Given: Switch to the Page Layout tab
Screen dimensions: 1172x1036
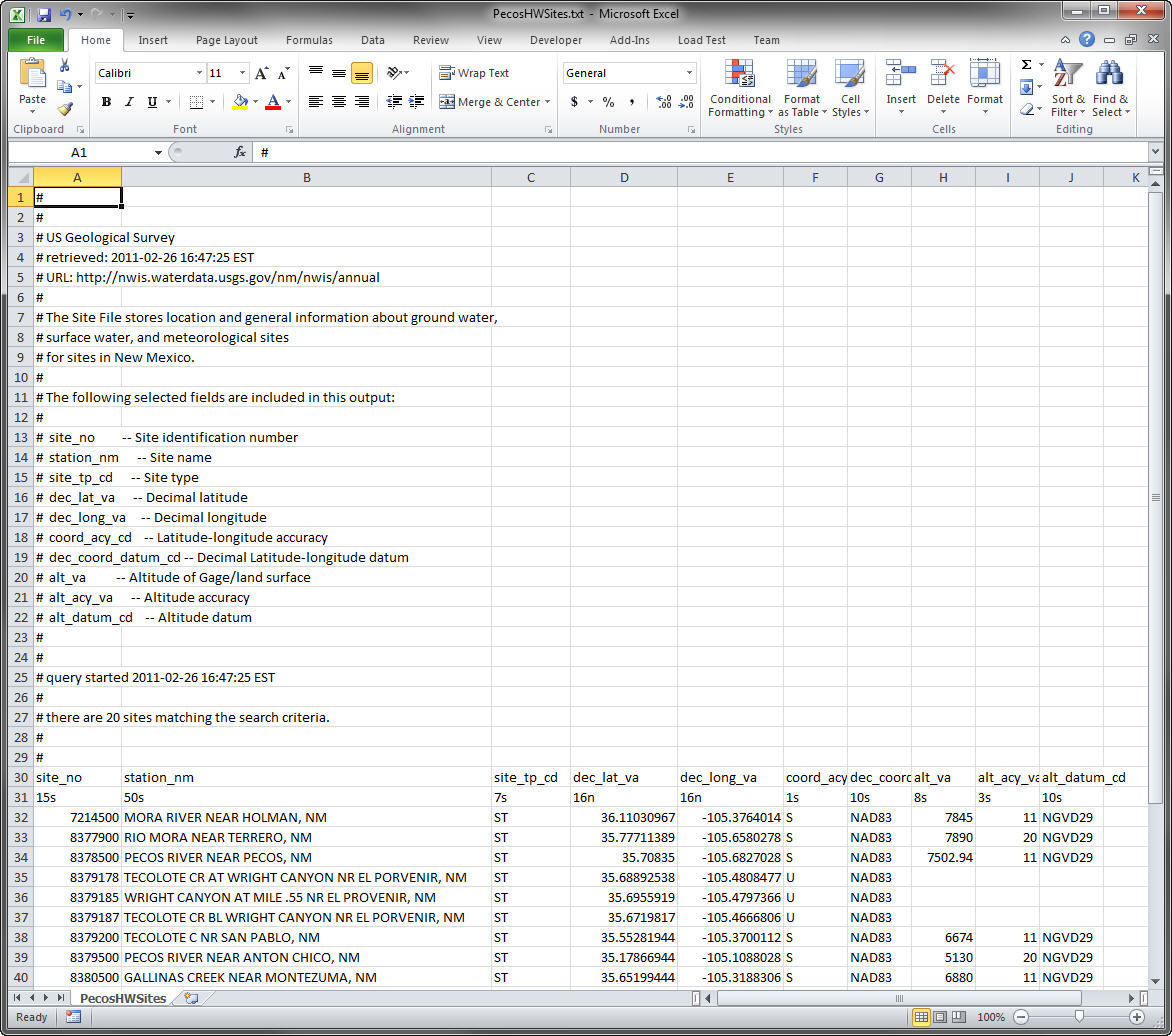Looking at the screenshot, I should (x=226, y=40).
